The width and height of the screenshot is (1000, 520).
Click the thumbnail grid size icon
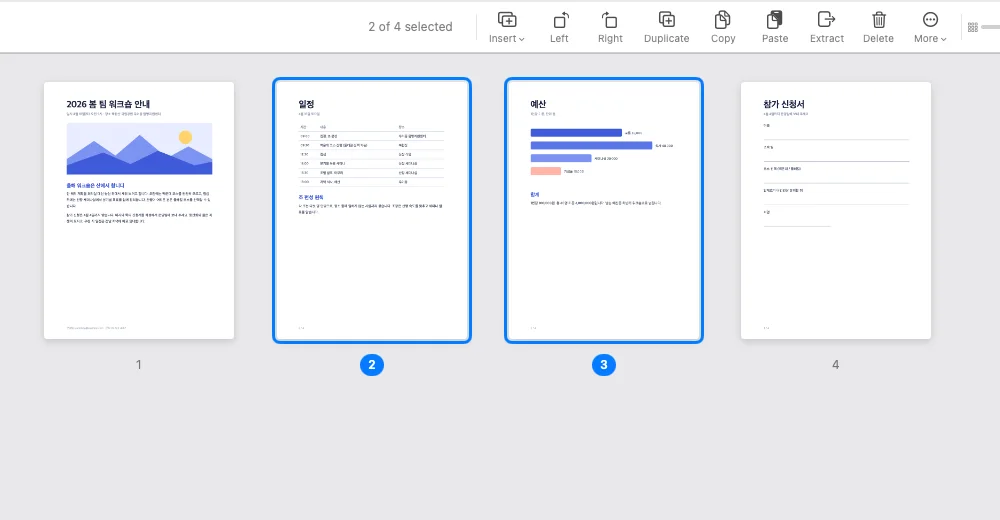[973, 27]
